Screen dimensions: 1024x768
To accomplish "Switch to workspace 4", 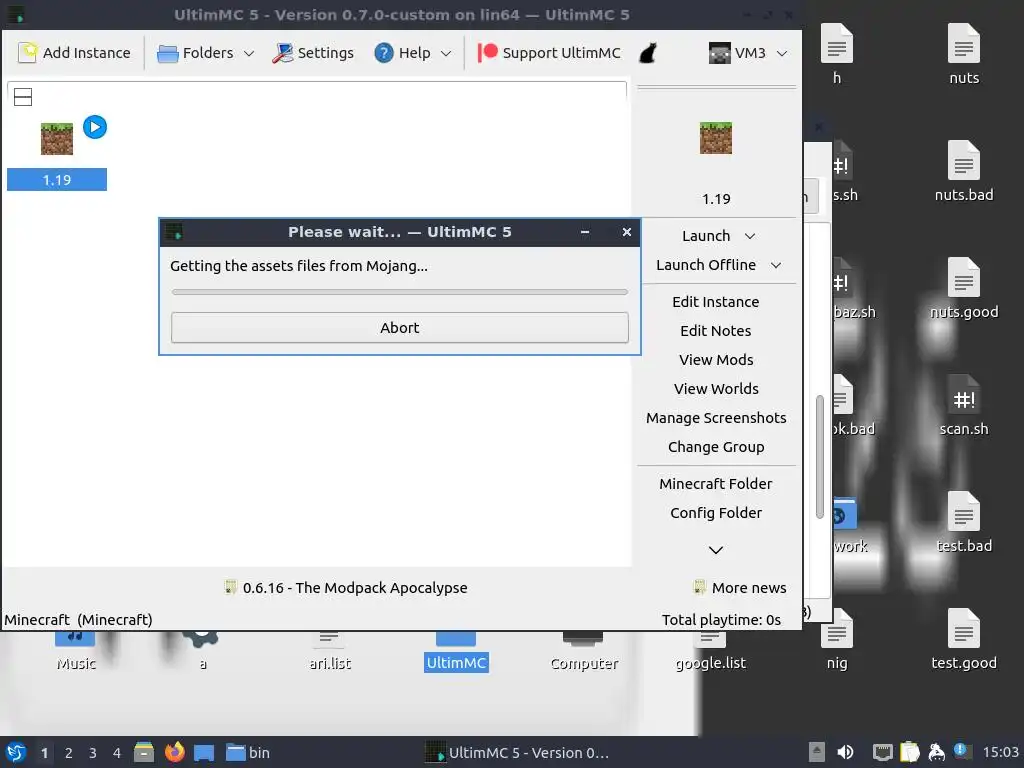I will pyautogui.click(x=117, y=753).
